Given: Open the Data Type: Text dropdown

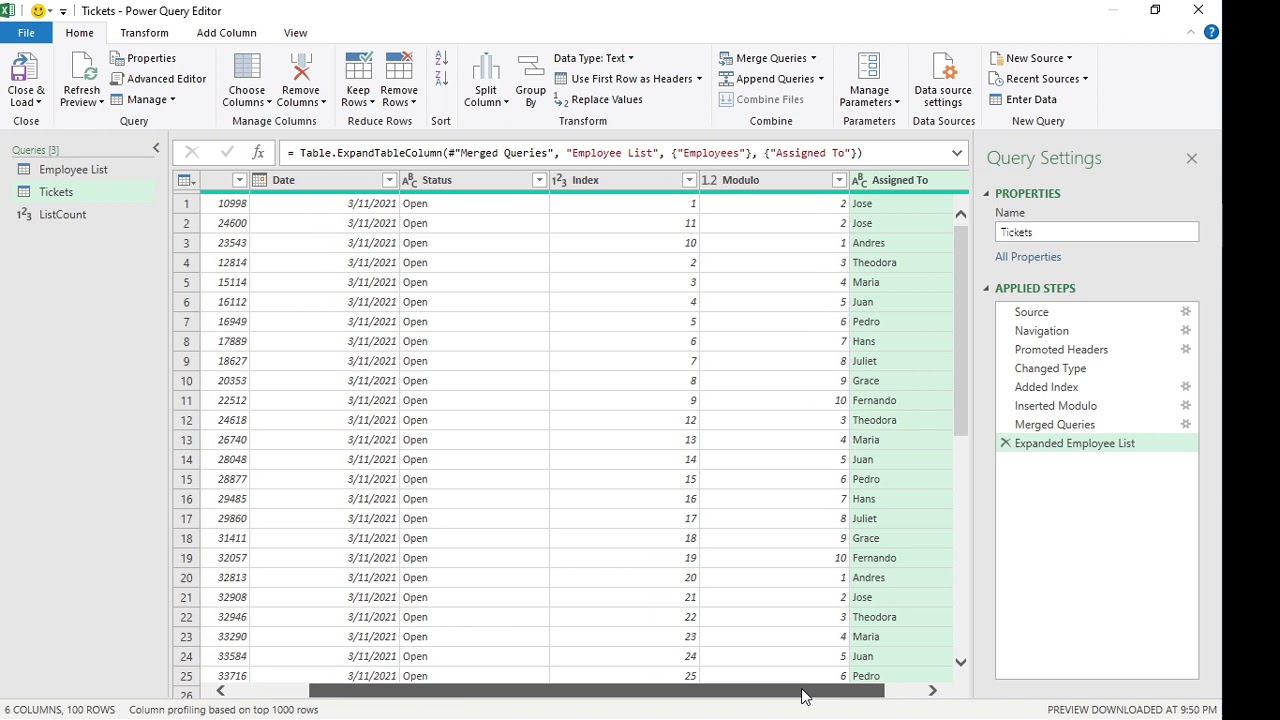Looking at the screenshot, I should click(x=594, y=58).
